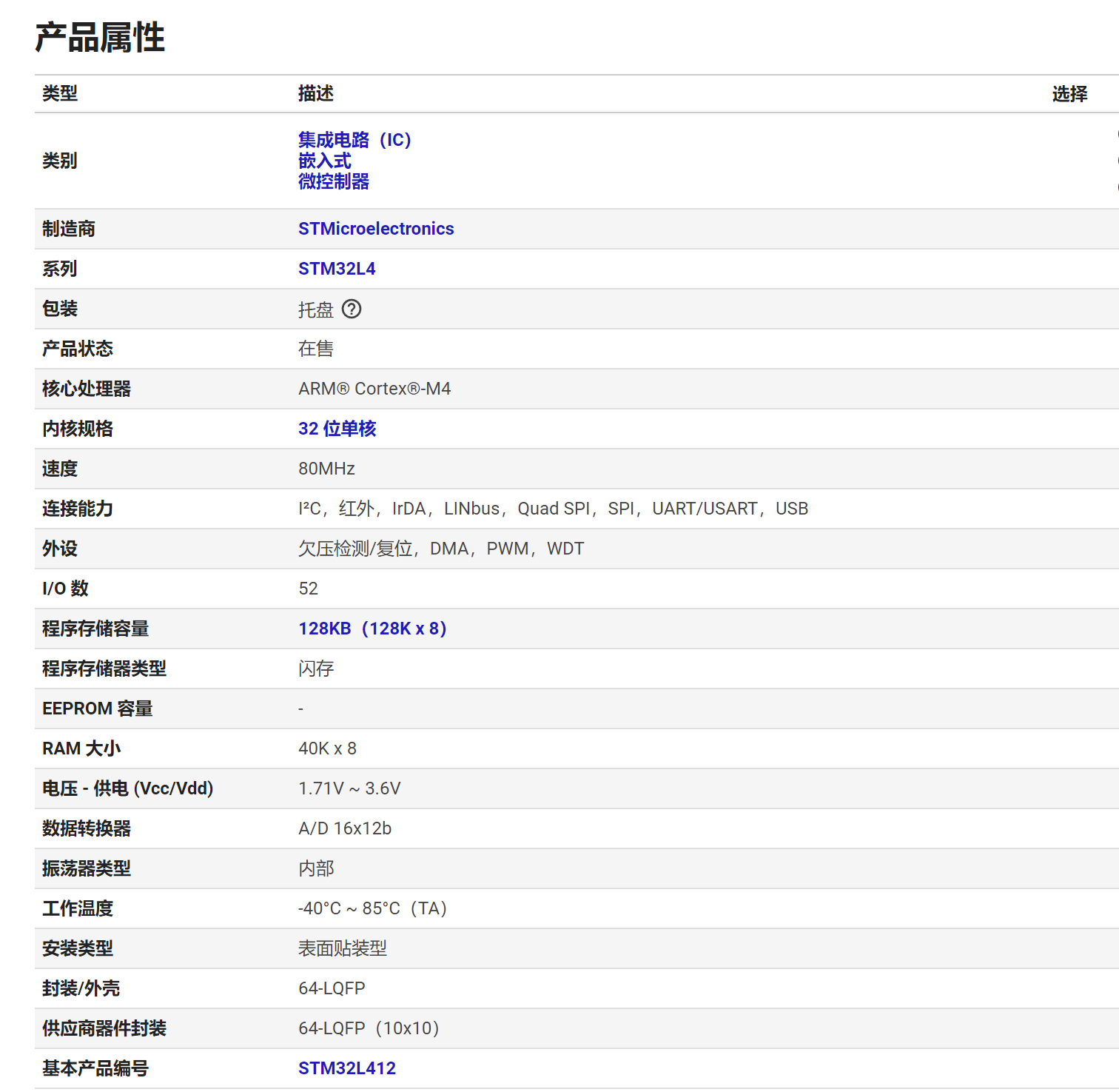
Task: Open the STMicroelectronics manufacturer link
Action: coord(376,229)
